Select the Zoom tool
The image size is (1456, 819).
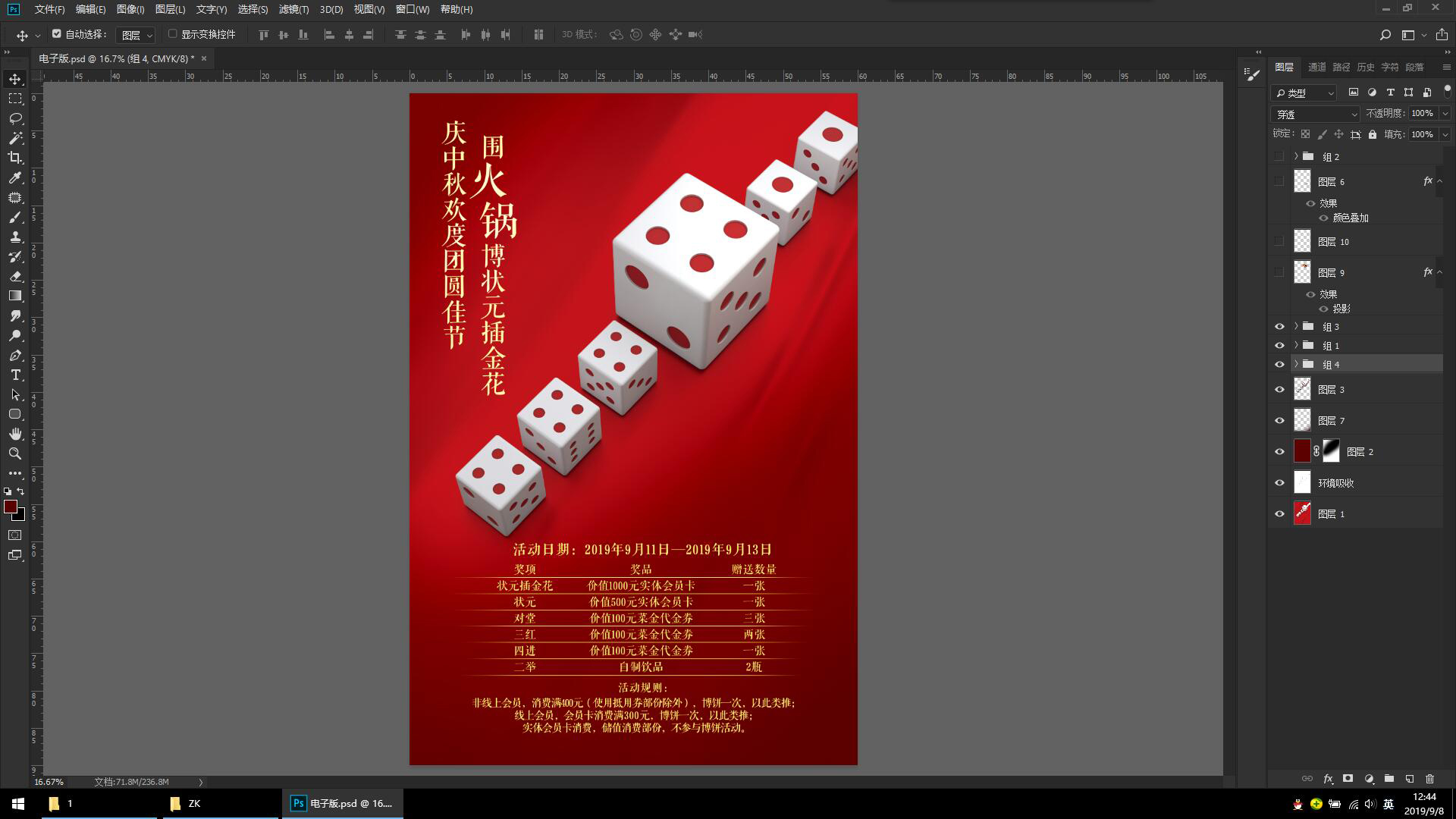tap(15, 453)
